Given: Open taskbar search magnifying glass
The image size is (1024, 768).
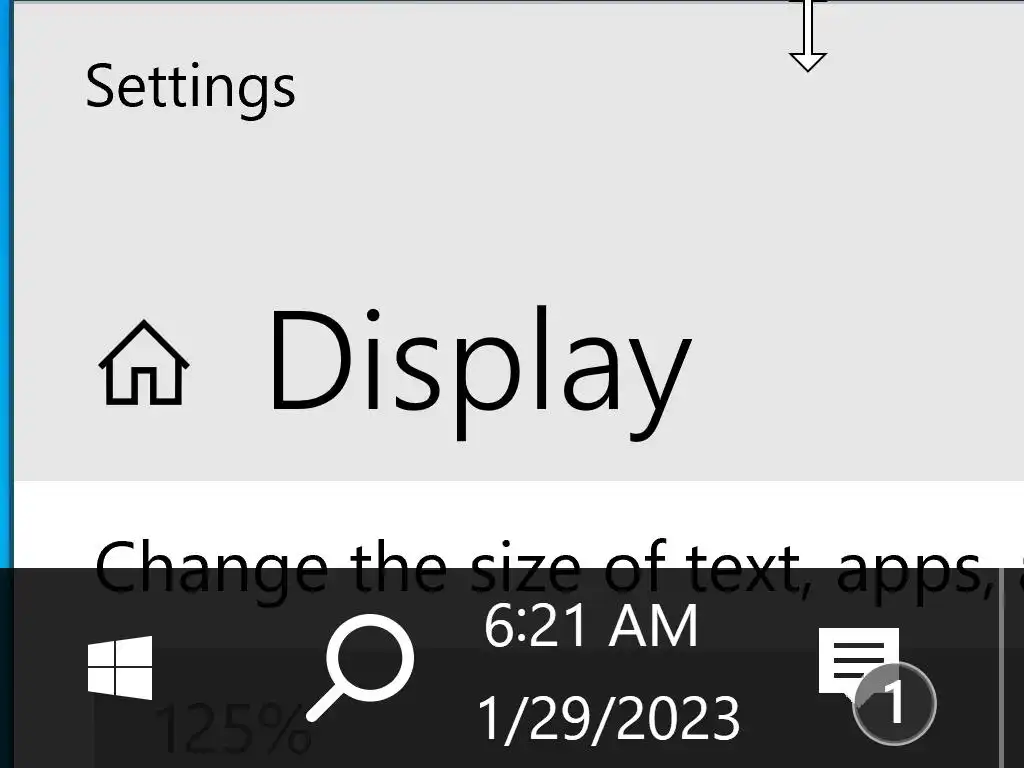Looking at the screenshot, I should 360,667.
